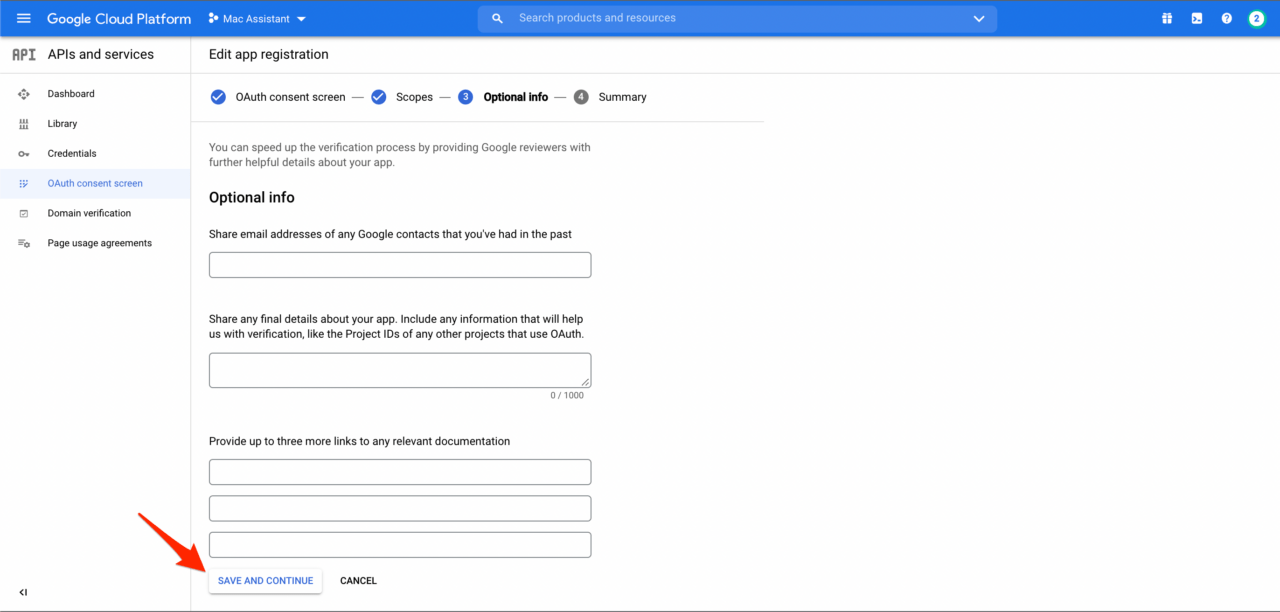Click the Dashboard sidebar icon

pos(24,94)
